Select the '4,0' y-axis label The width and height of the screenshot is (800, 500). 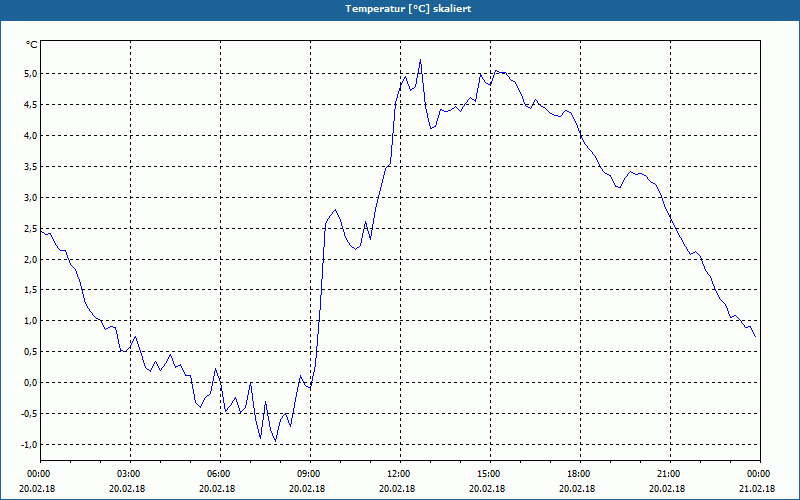point(31,135)
